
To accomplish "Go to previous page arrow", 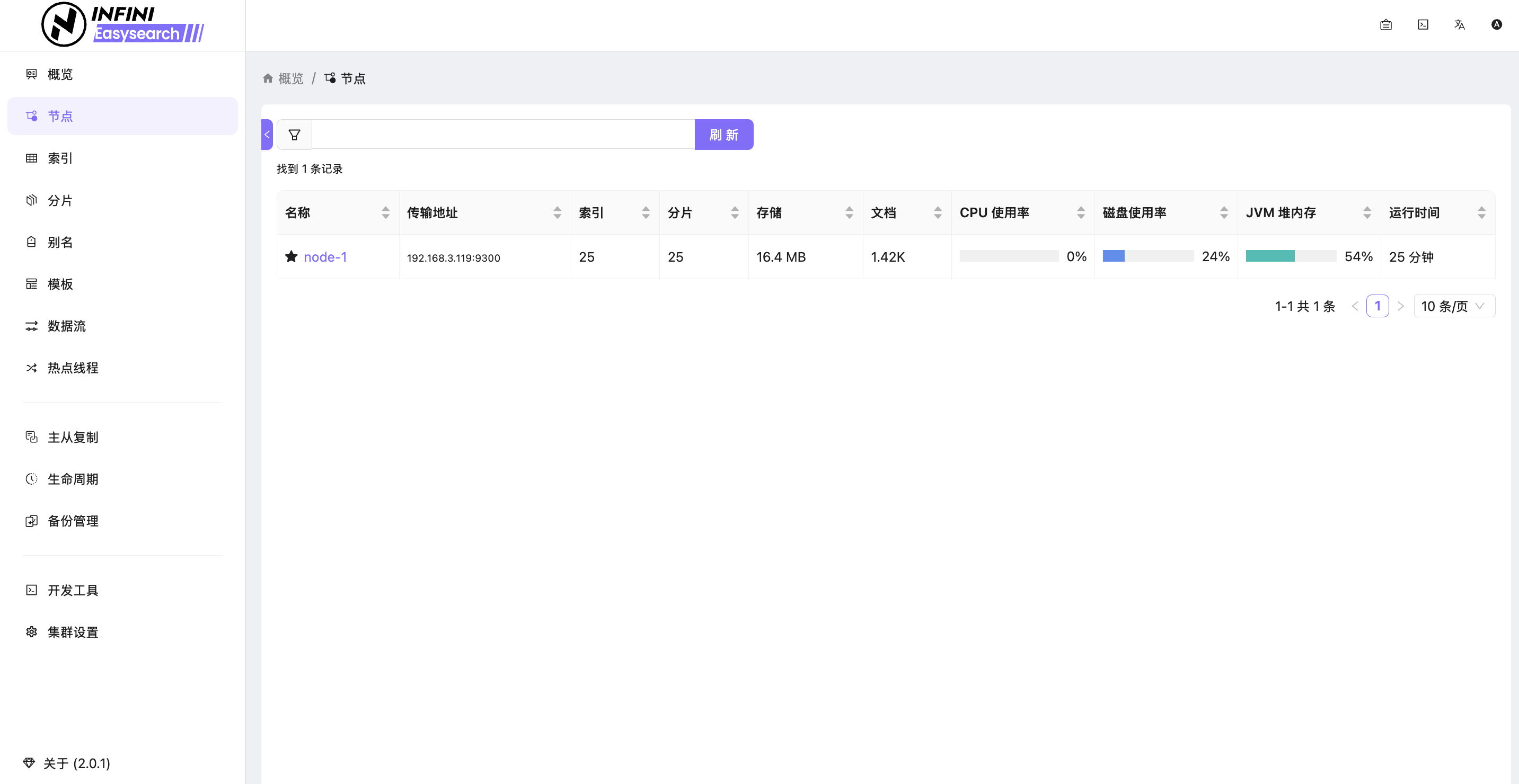I will (x=1355, y=307).
